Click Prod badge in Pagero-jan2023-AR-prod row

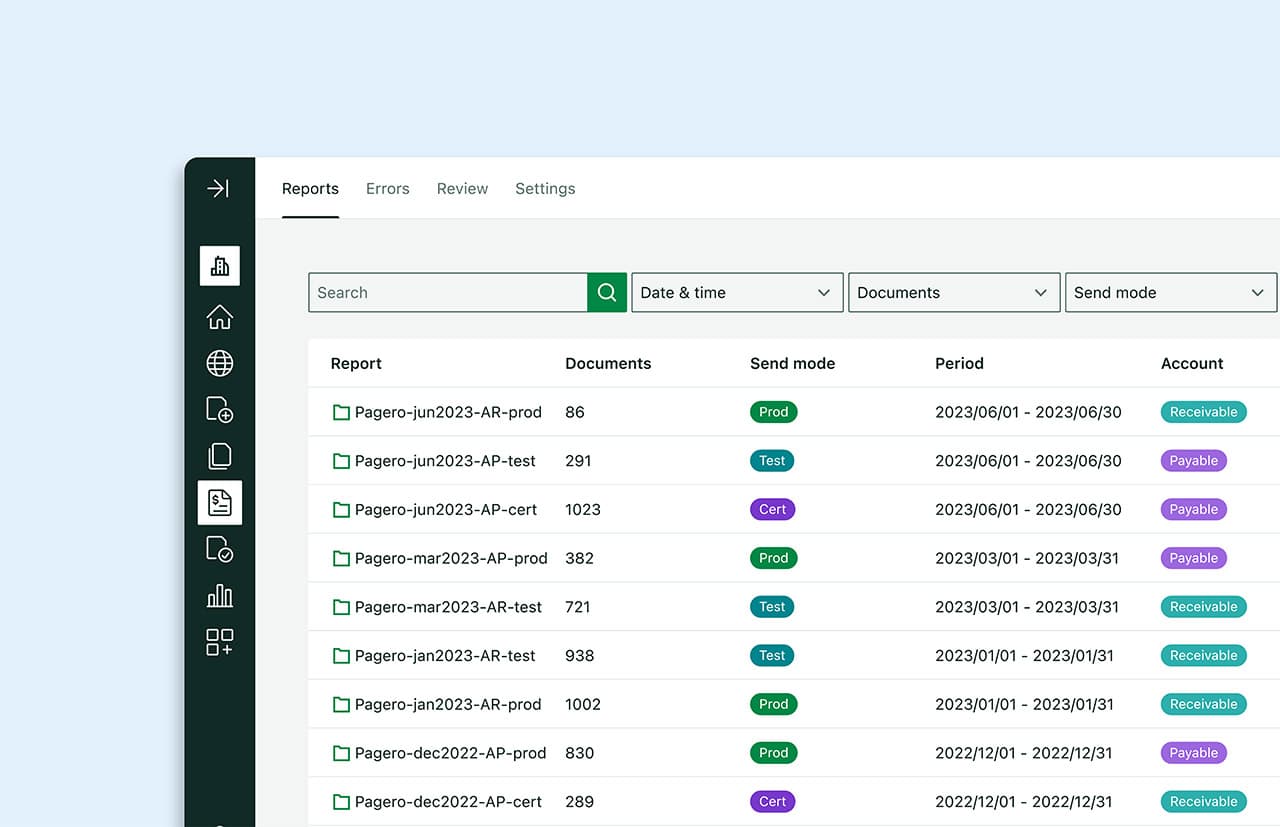[773, 704]
